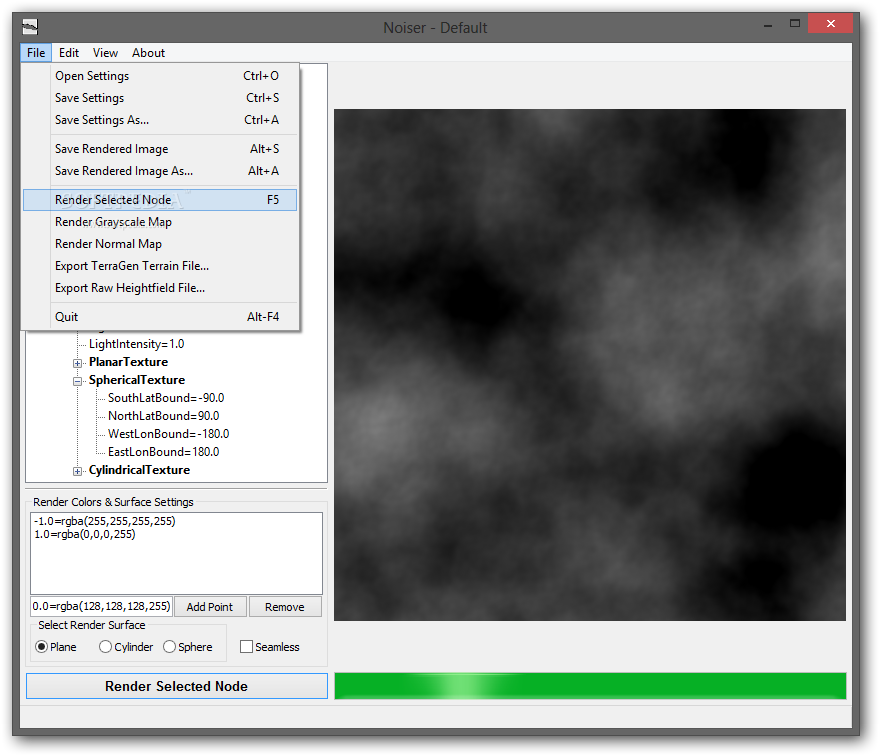
Task: Click the Add Point button
Action: pyautogui.click(x=210, y=607)
